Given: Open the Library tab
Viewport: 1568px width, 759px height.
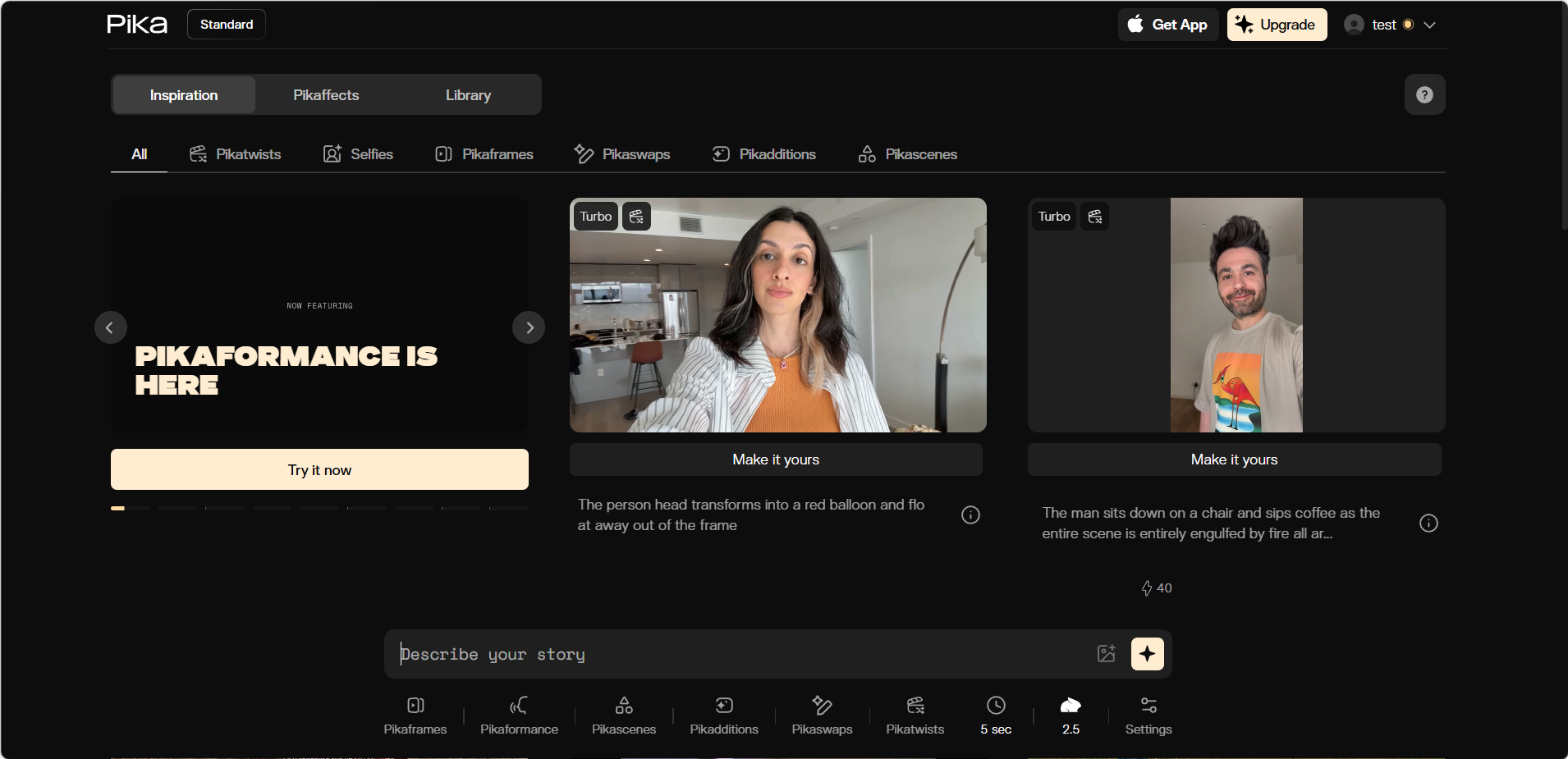Looking at the screenshot, I should coord(468,95).
